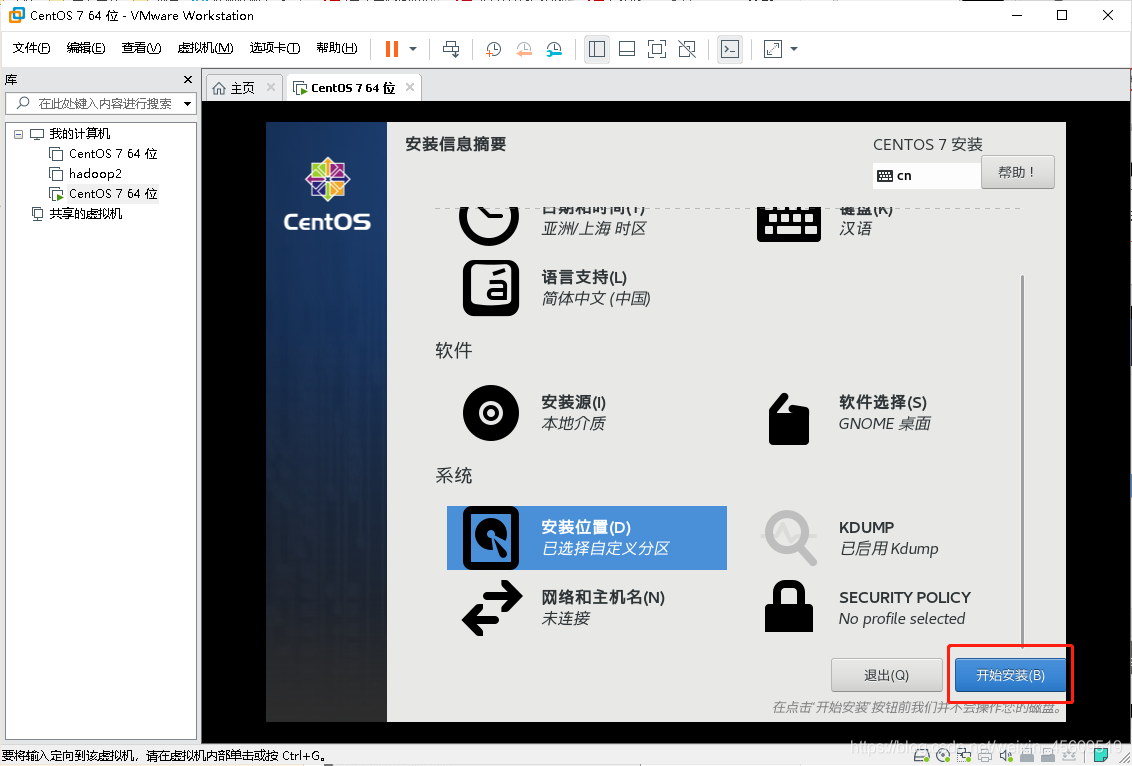This screenshot has height=766, width=1132.
Task: Open 日期和时间 settings clock icon
Action: click(489, 225)
